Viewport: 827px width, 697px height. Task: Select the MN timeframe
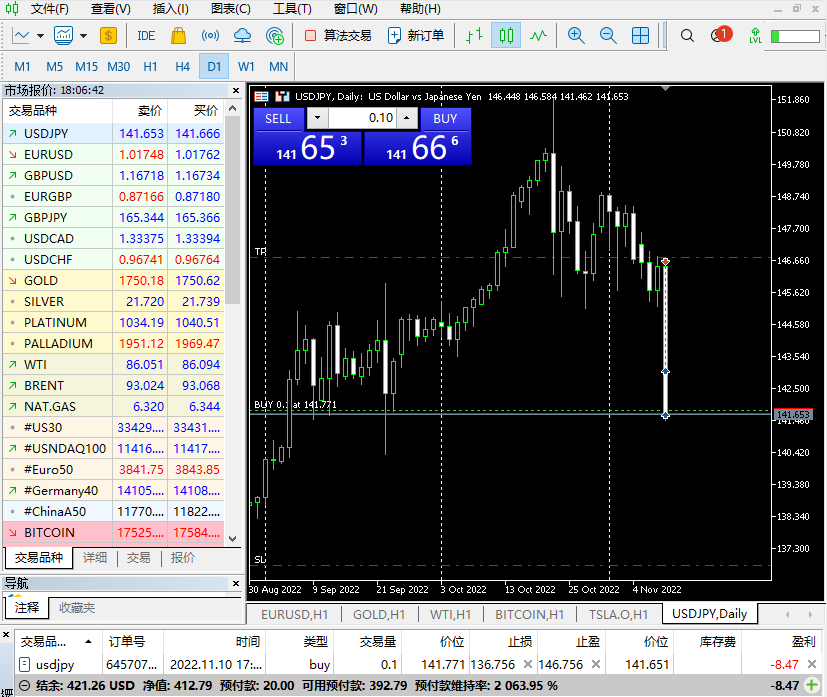(x=278, y=67)
